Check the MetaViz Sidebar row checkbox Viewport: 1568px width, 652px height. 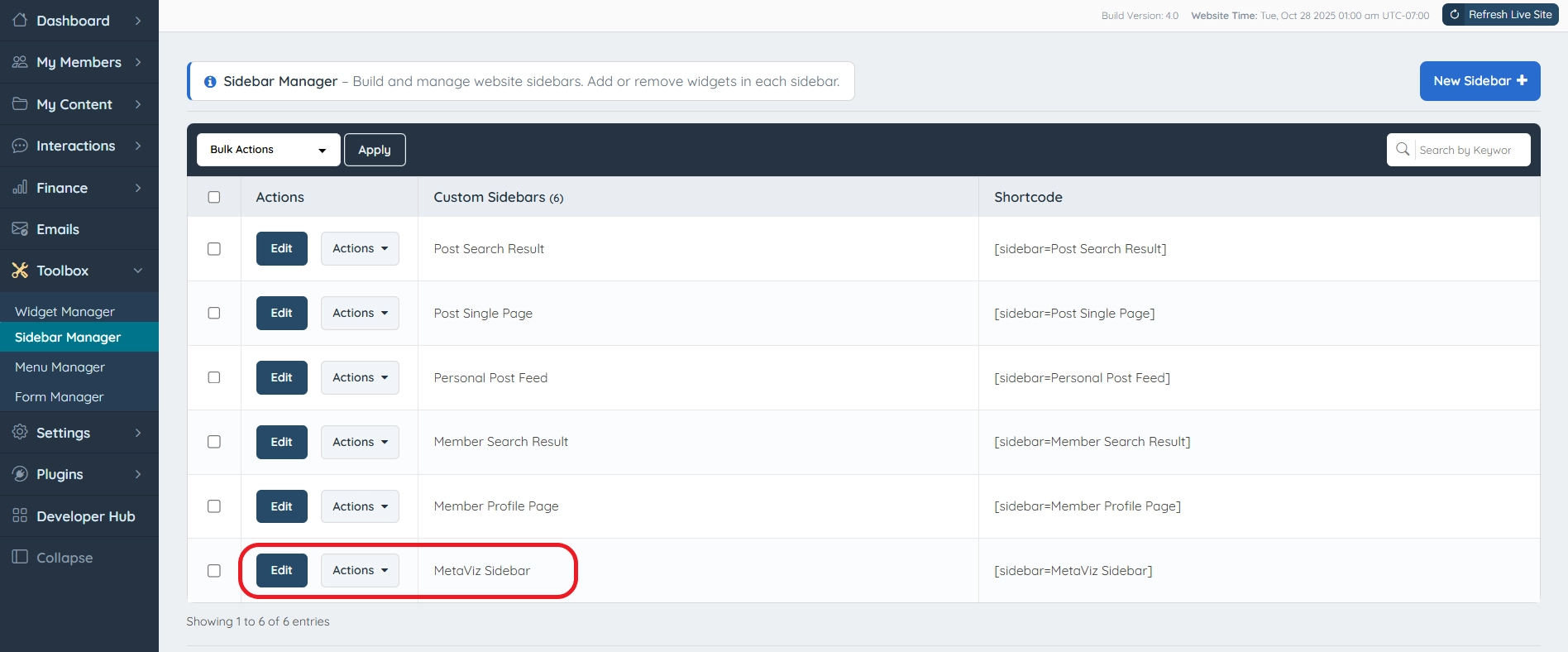point(214,571)
